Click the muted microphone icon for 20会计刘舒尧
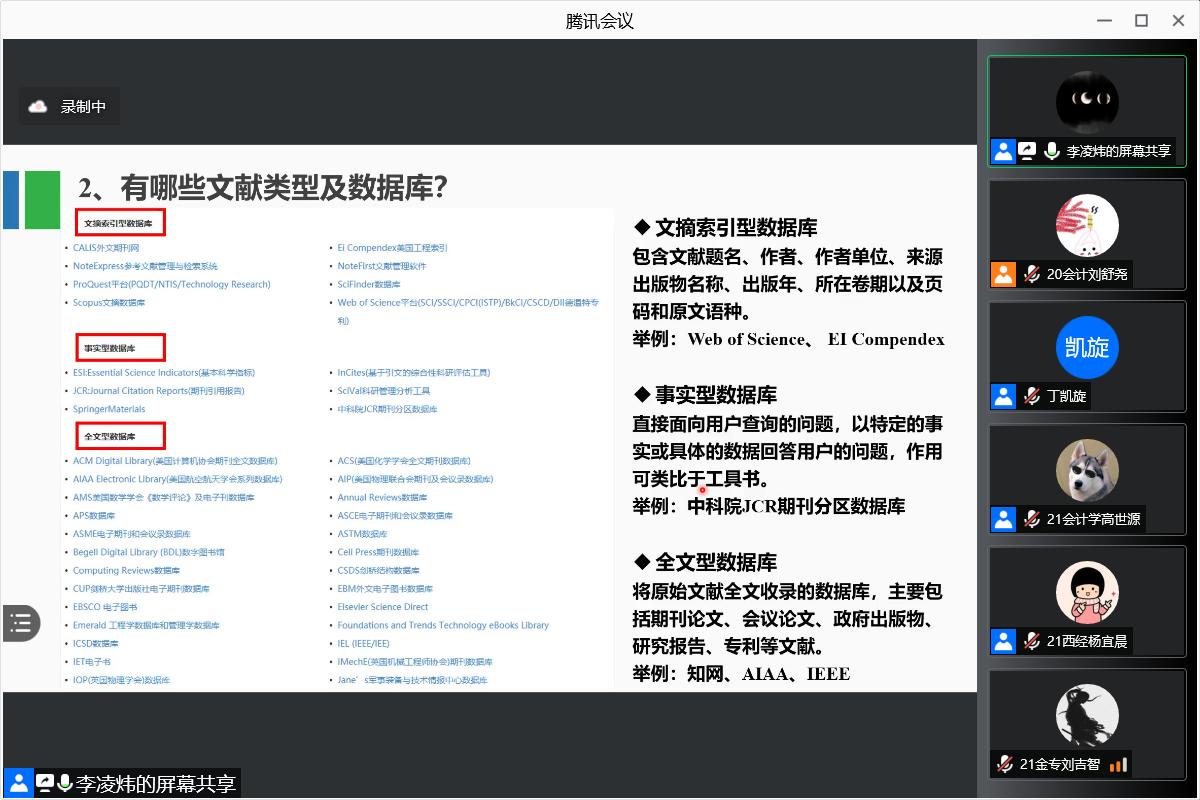 pos(1032,274)
